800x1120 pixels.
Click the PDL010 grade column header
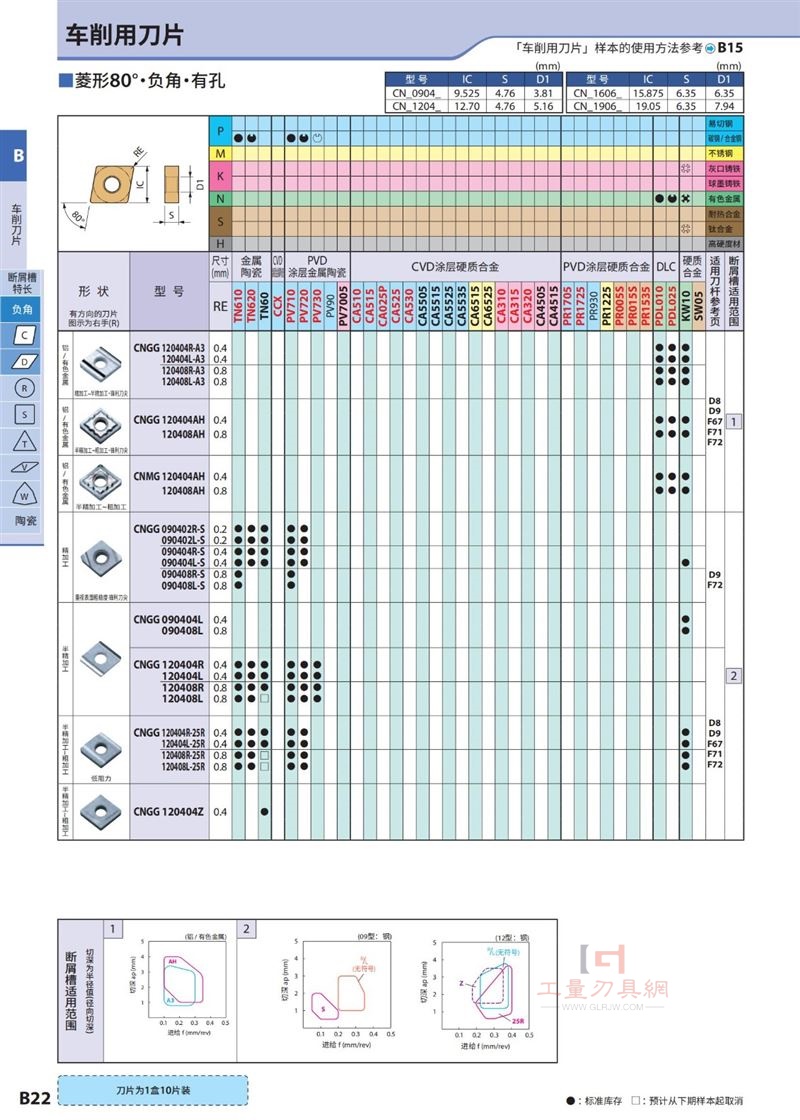point(659,306)
